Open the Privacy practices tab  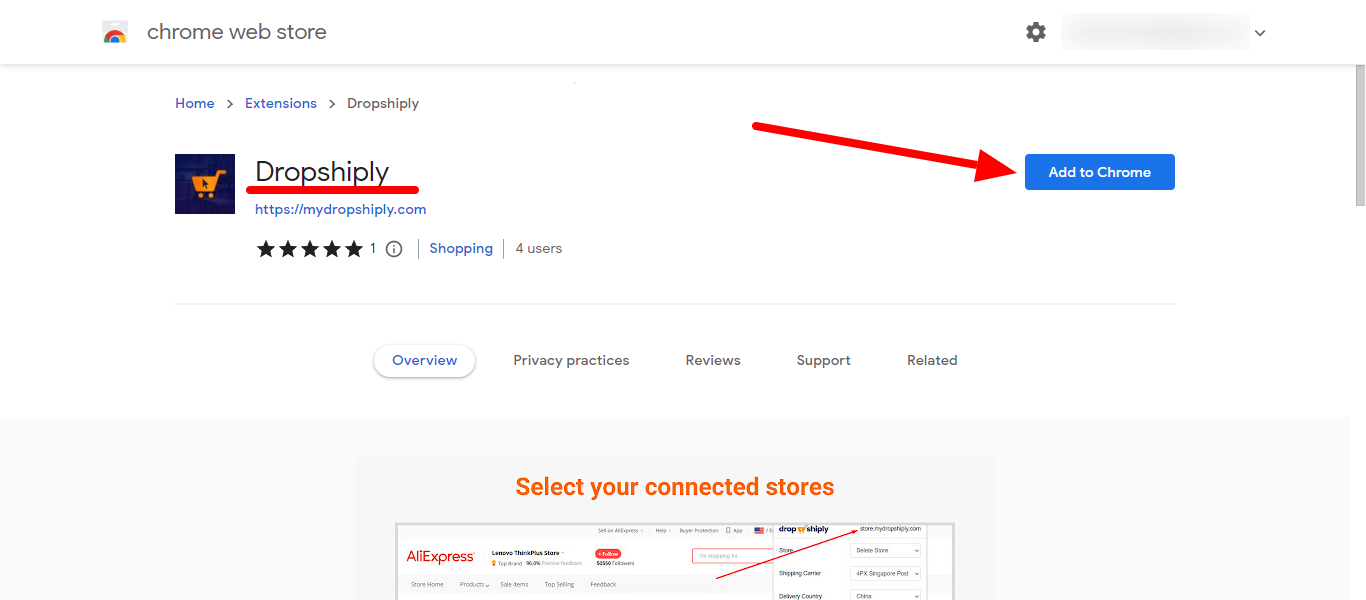[571, 361]
